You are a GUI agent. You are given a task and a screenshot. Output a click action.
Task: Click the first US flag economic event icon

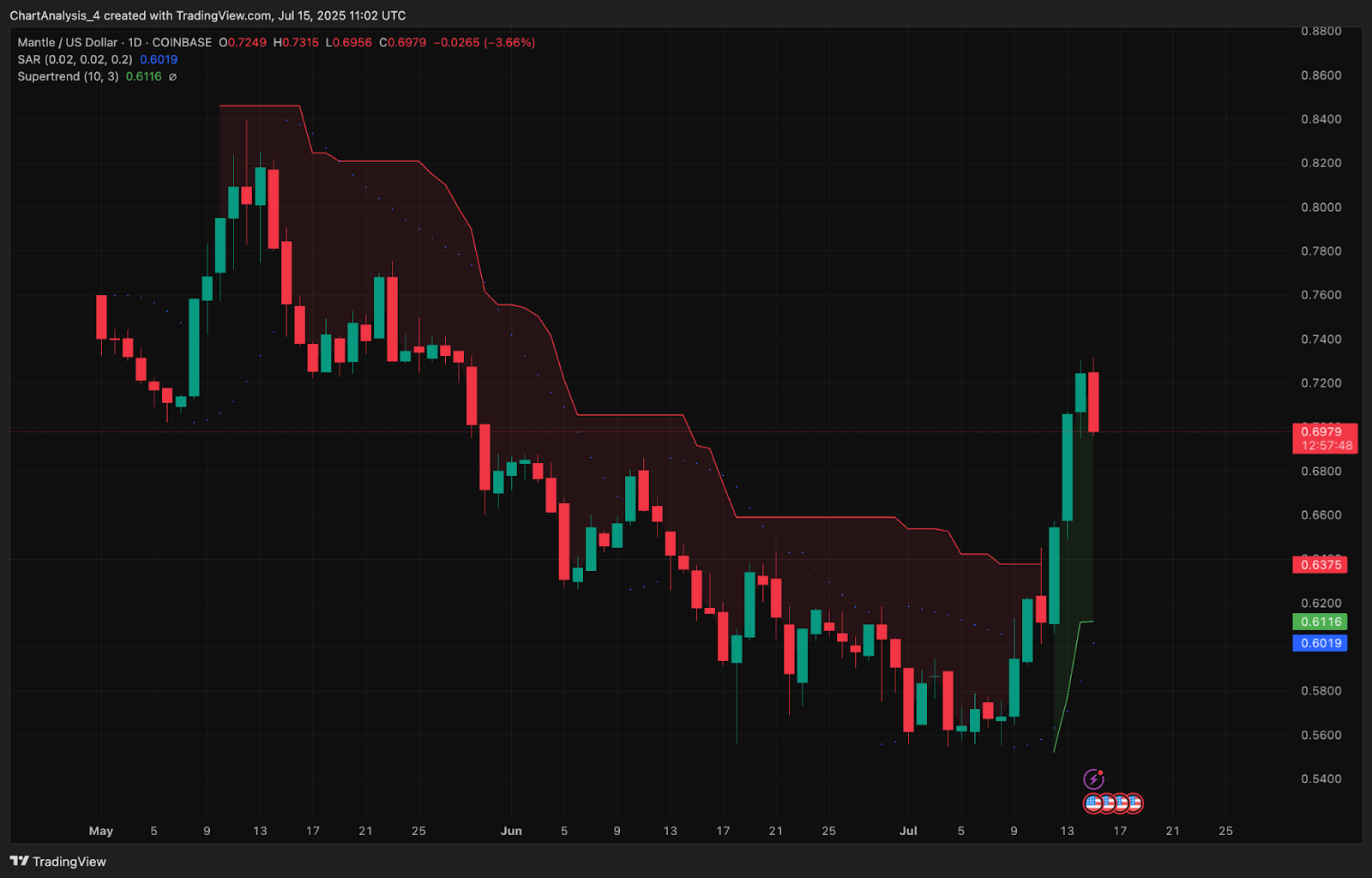tap(1093, 803)
